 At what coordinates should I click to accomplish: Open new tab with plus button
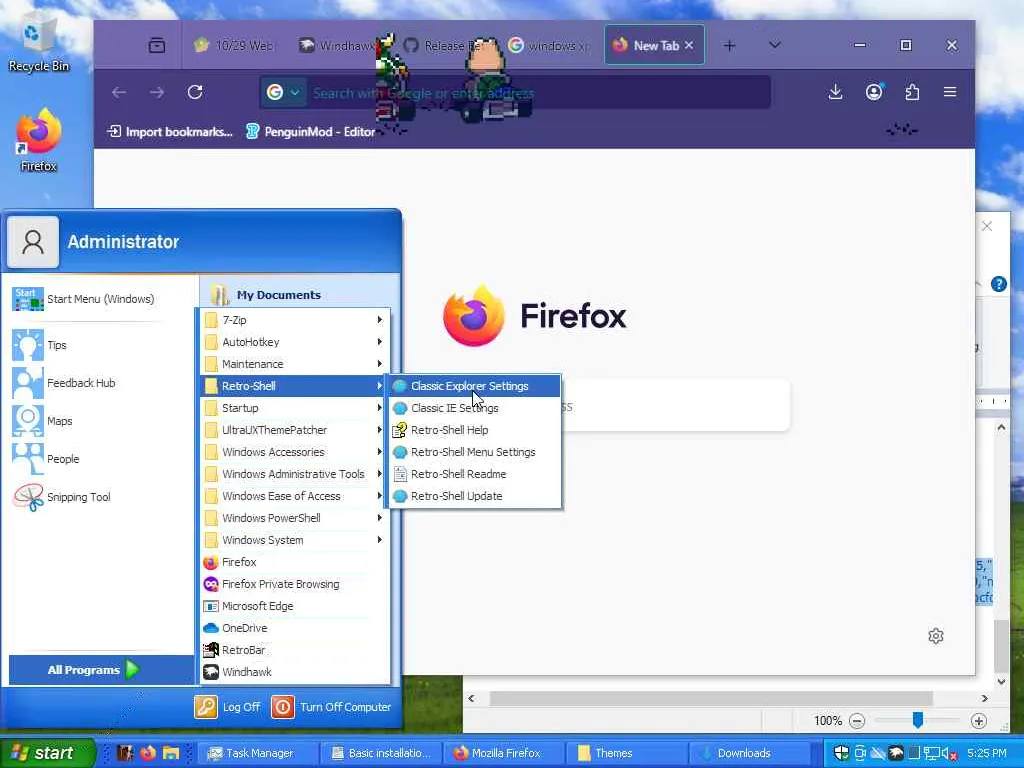tap(729, 46)
